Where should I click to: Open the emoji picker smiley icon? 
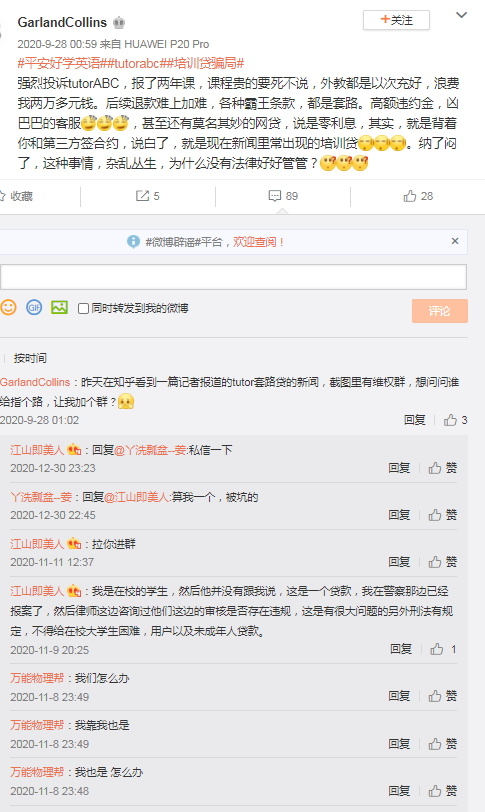(8, 308)
